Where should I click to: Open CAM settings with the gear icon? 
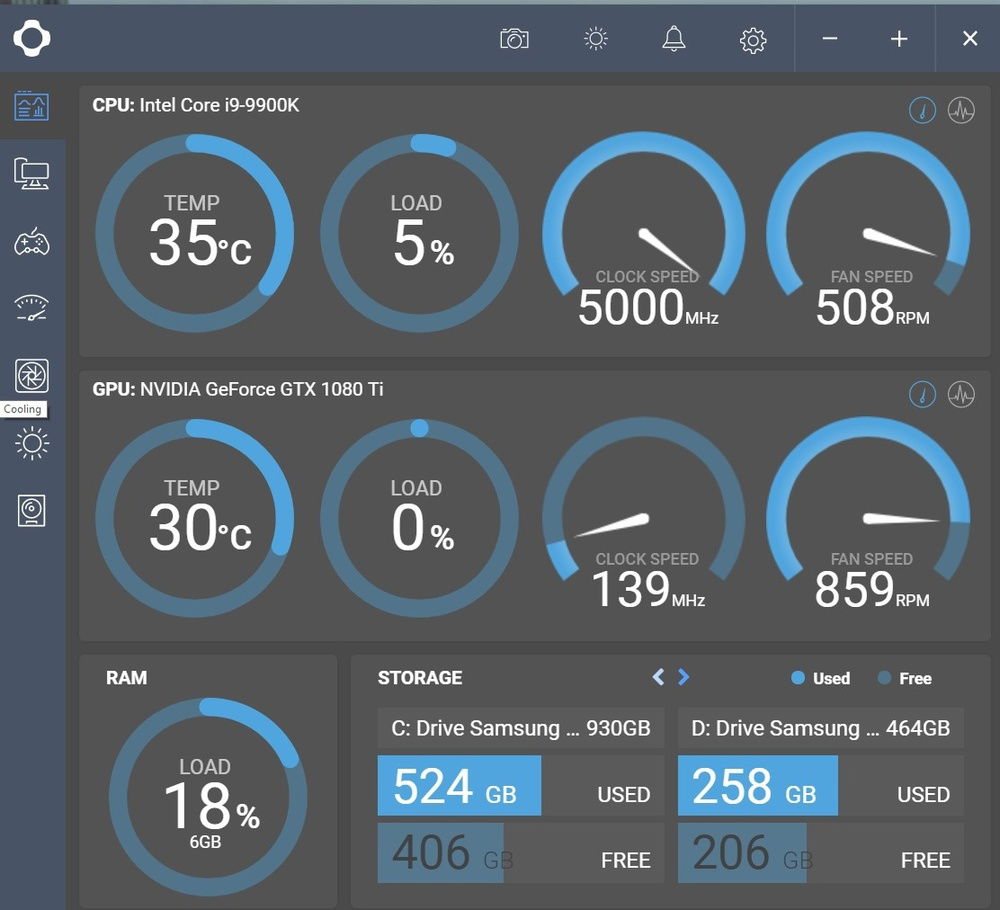click(x=752, y=39)
